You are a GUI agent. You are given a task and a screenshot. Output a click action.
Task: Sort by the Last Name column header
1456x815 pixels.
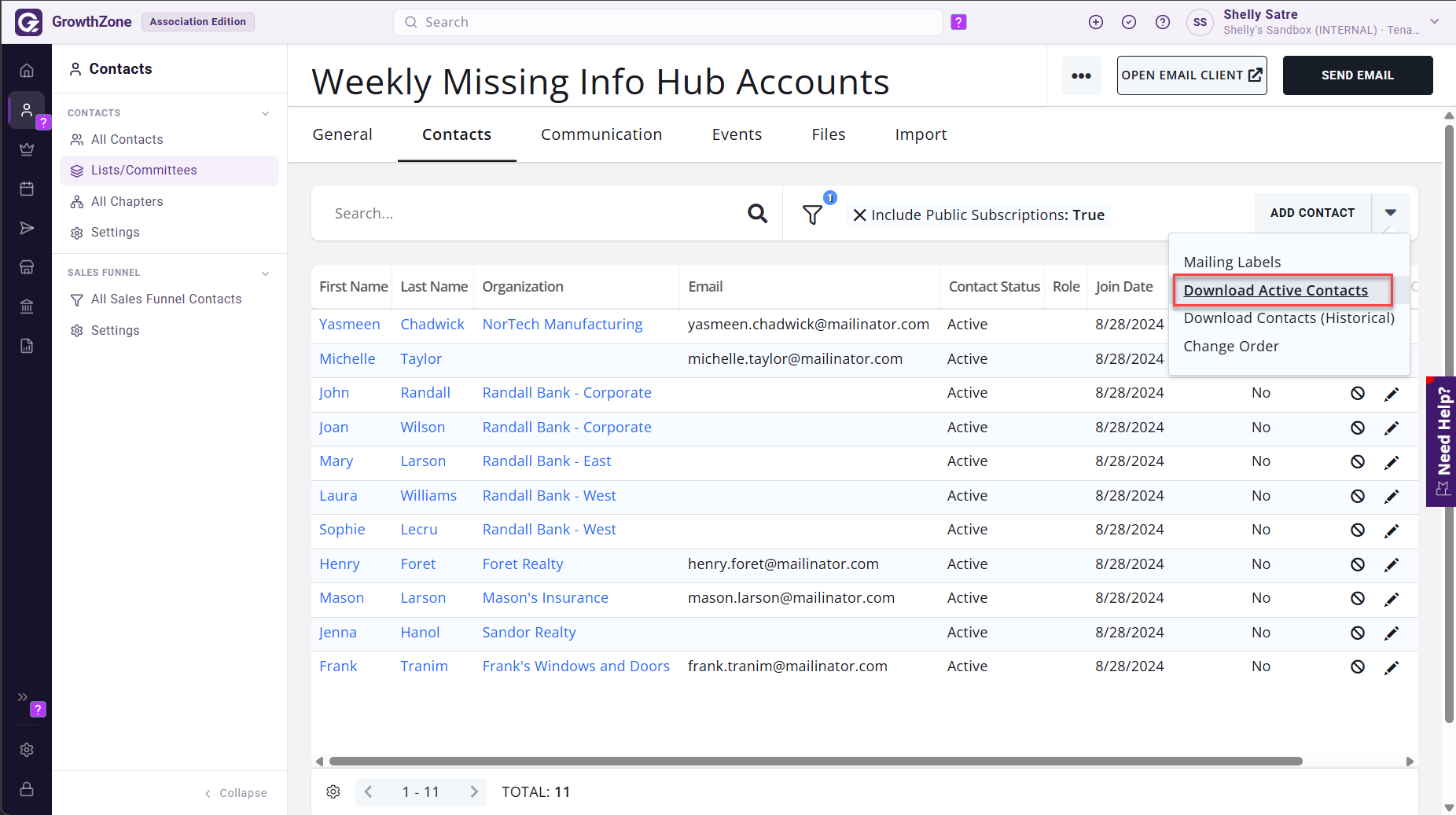434,287
